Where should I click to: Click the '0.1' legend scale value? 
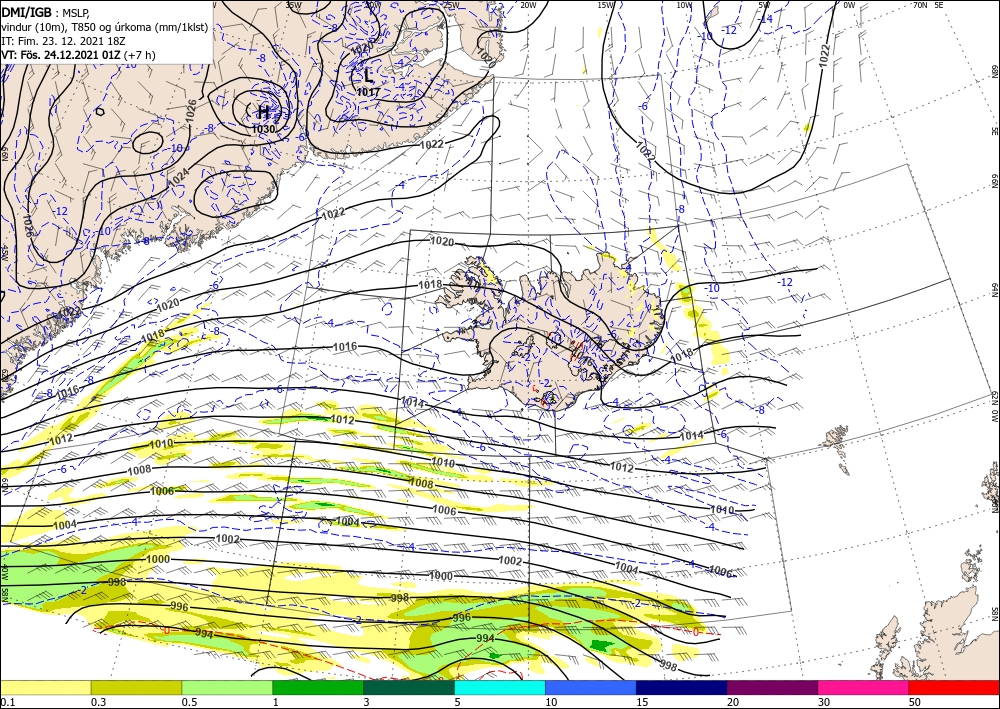(x=6, y=702)
